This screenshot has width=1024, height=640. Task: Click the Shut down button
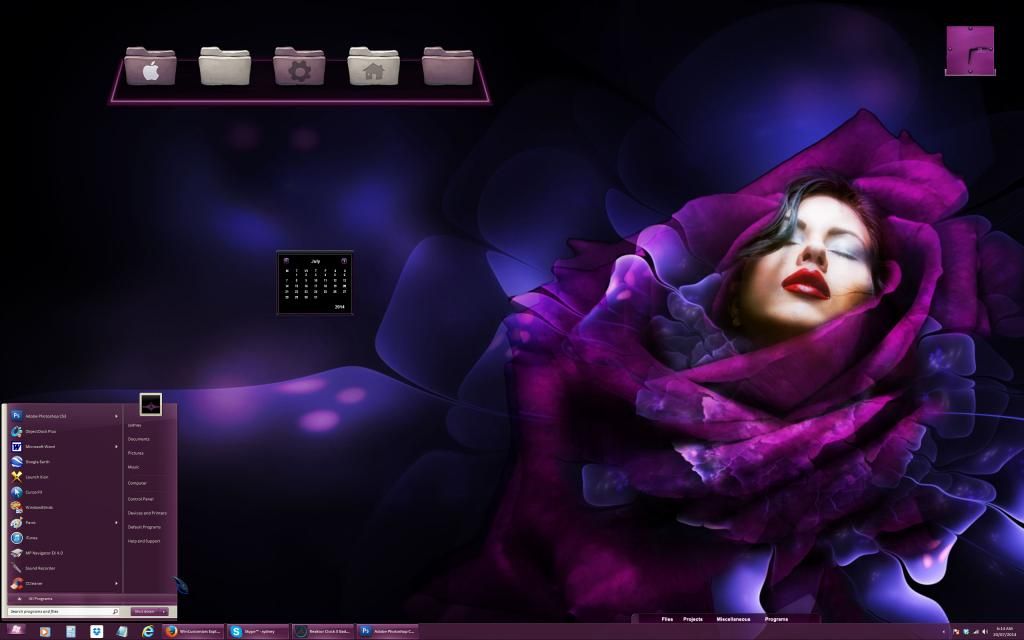point(144,611)
